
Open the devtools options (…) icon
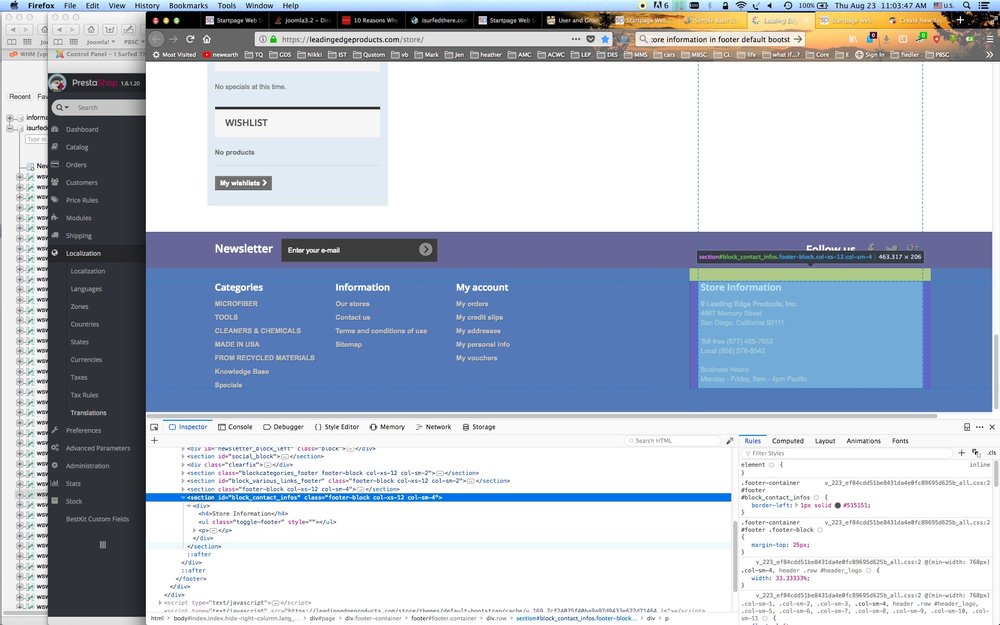pos(978,426)
